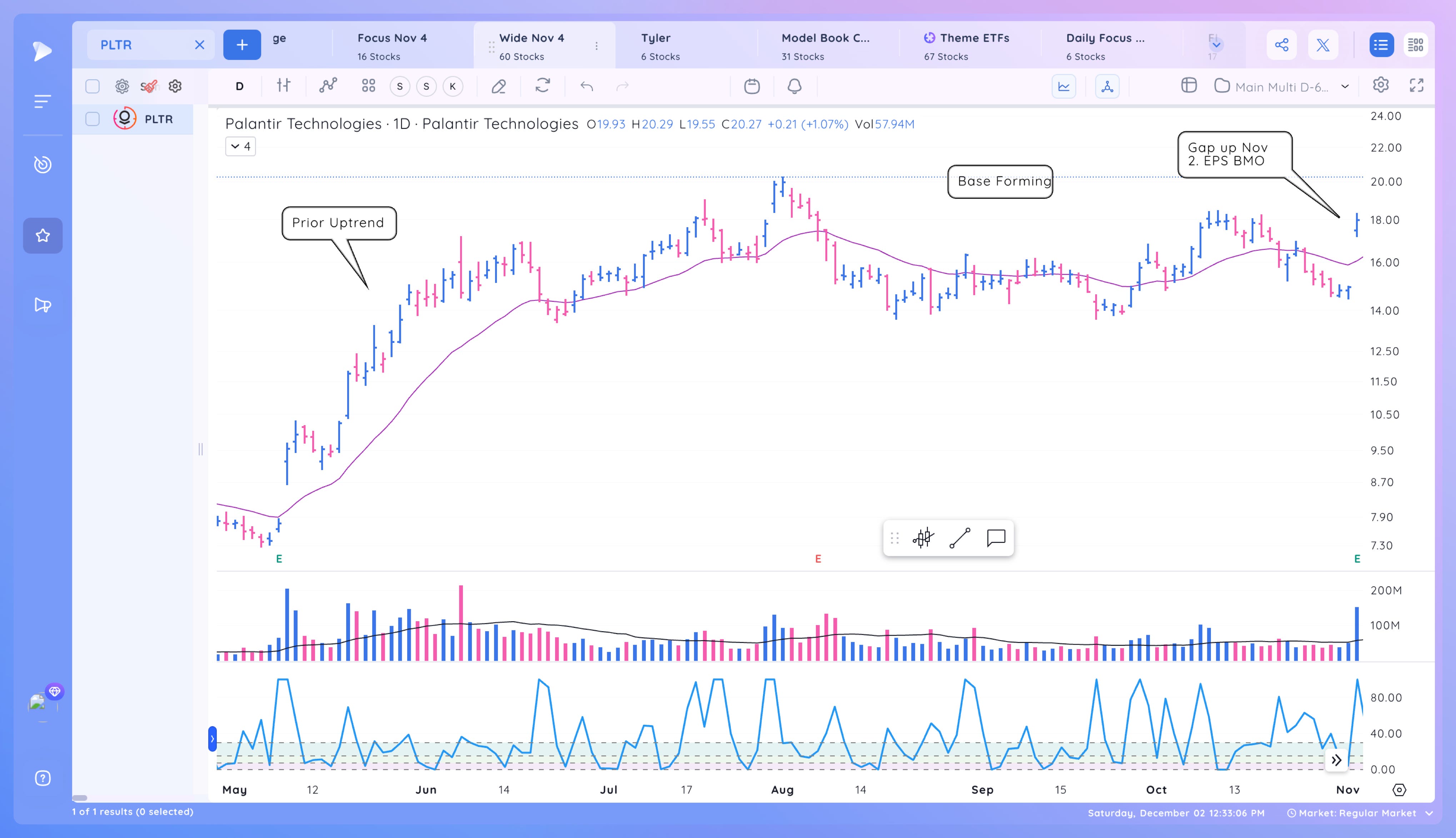Open the sidebar hamburger menu lines icon
This screenshot has height=838, width=1456.
coord(42,102)
